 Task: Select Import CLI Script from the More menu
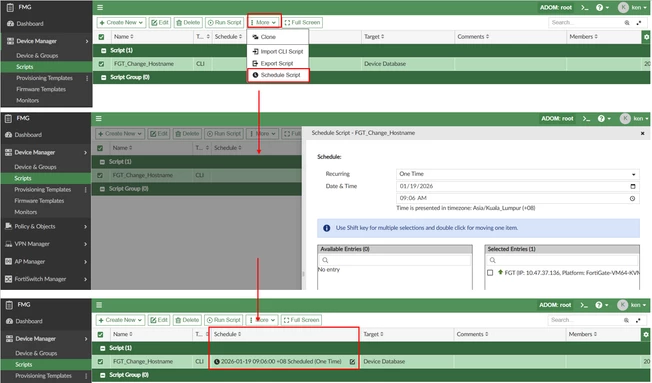tap(277, 52)
